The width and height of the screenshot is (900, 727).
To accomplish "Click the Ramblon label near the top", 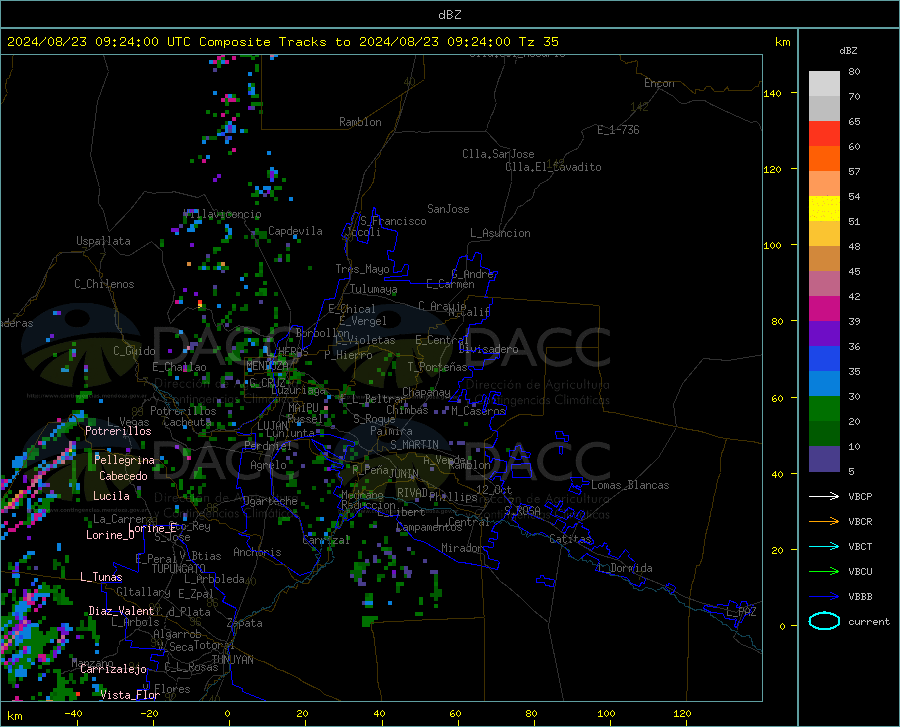I will coord(360,122).
